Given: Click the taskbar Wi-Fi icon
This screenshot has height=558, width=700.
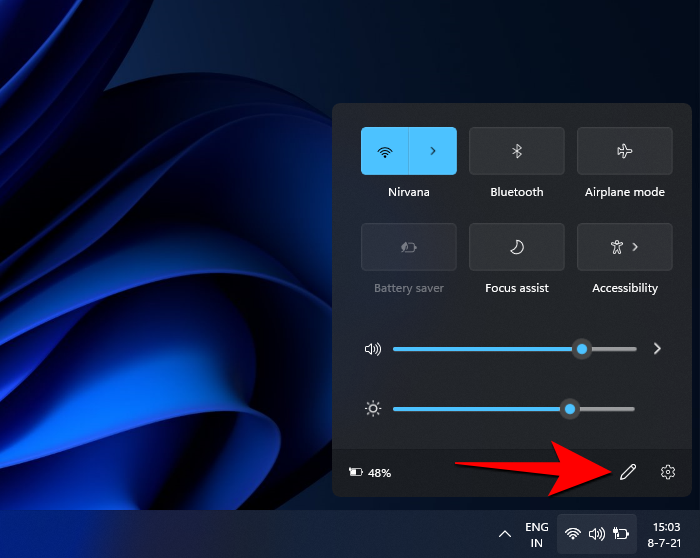Looking at the screenshot, I should tap(572, 533).
